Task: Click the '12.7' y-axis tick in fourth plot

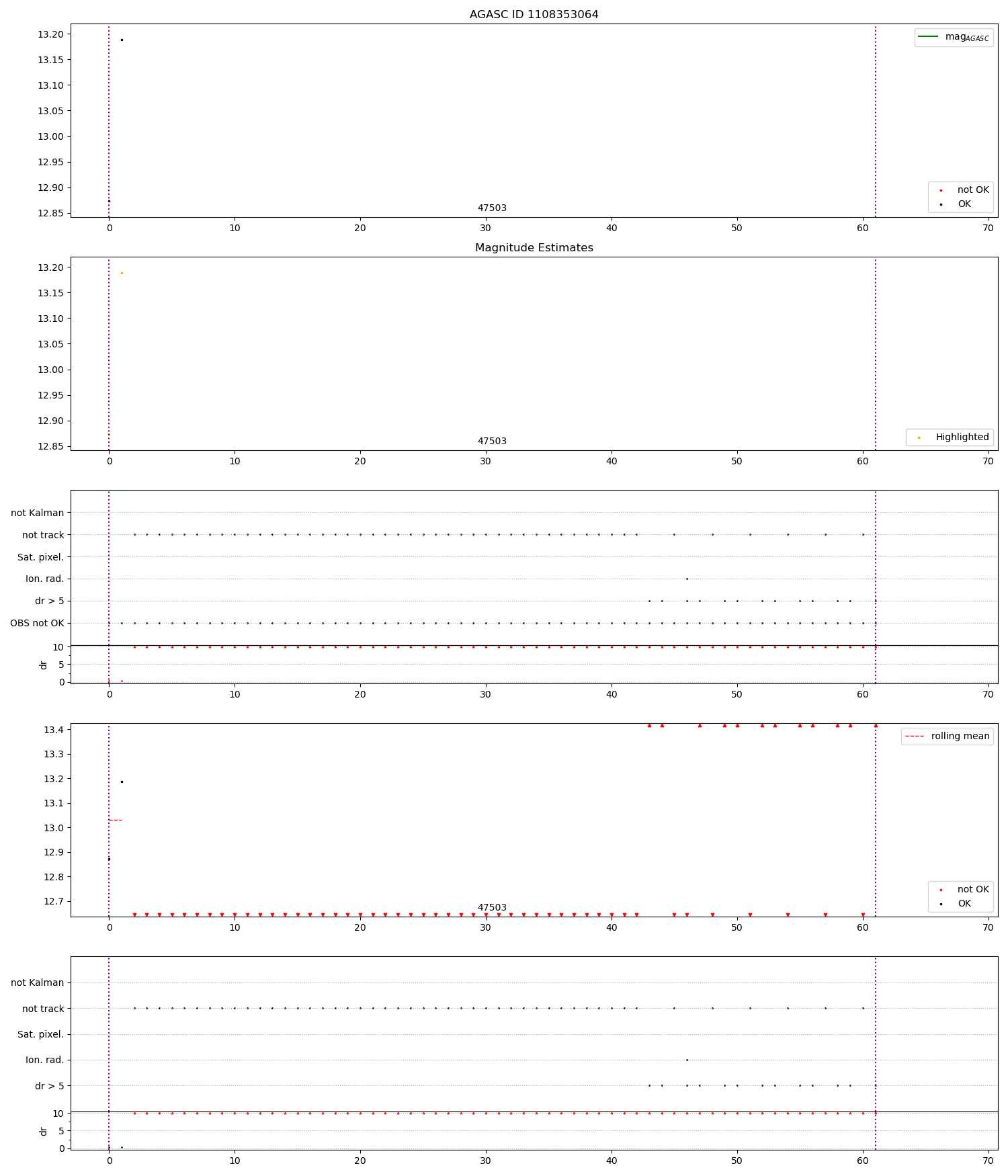Action: pyautogui.click(x=54, y=901)
